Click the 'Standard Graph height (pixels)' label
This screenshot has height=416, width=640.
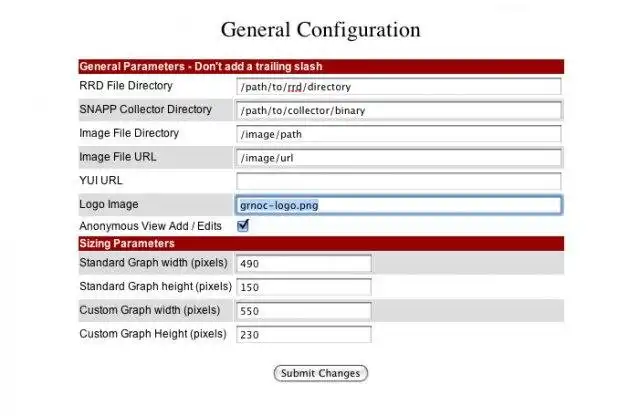pos(156,286)
